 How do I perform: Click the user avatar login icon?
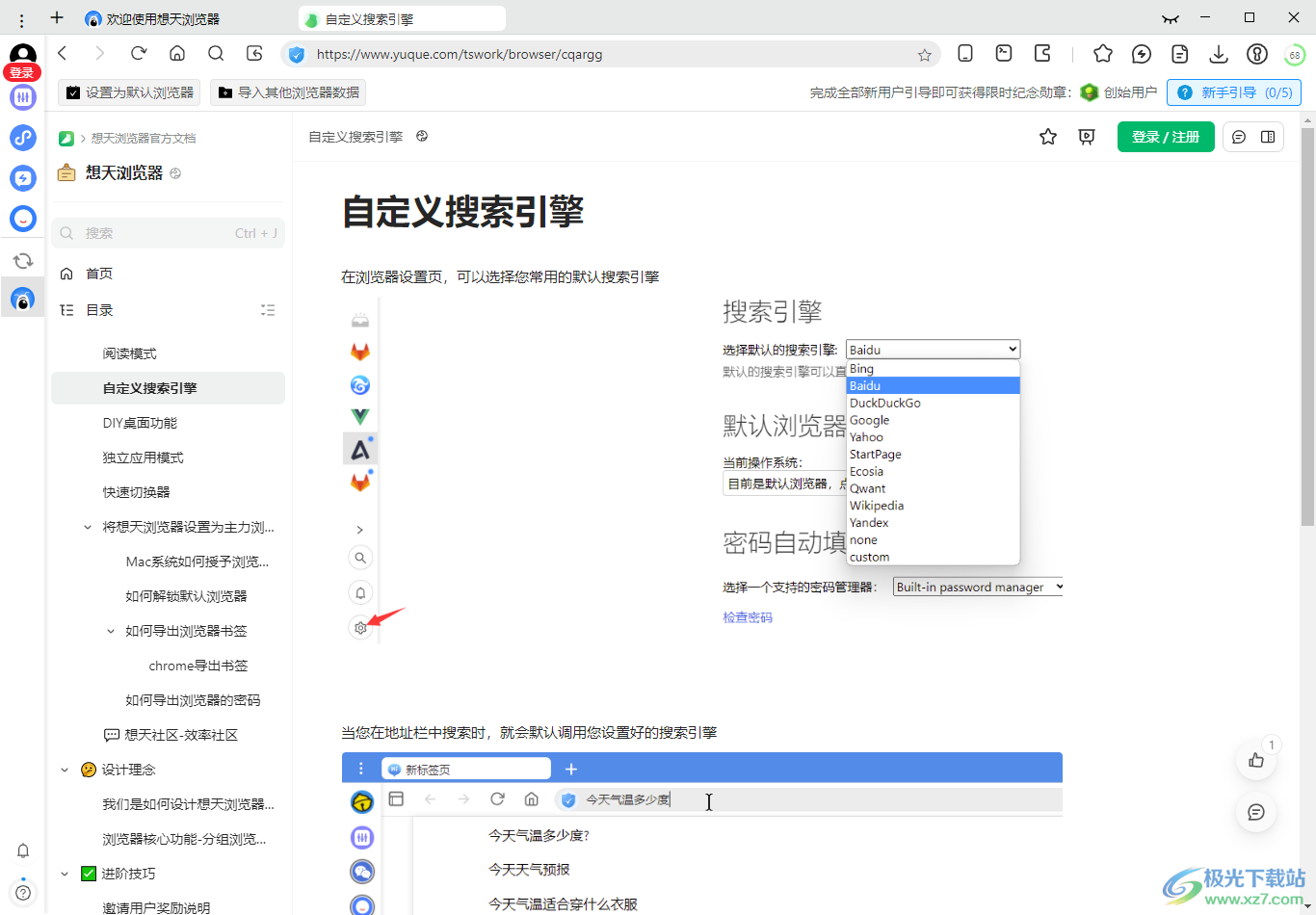pos(22,55)
